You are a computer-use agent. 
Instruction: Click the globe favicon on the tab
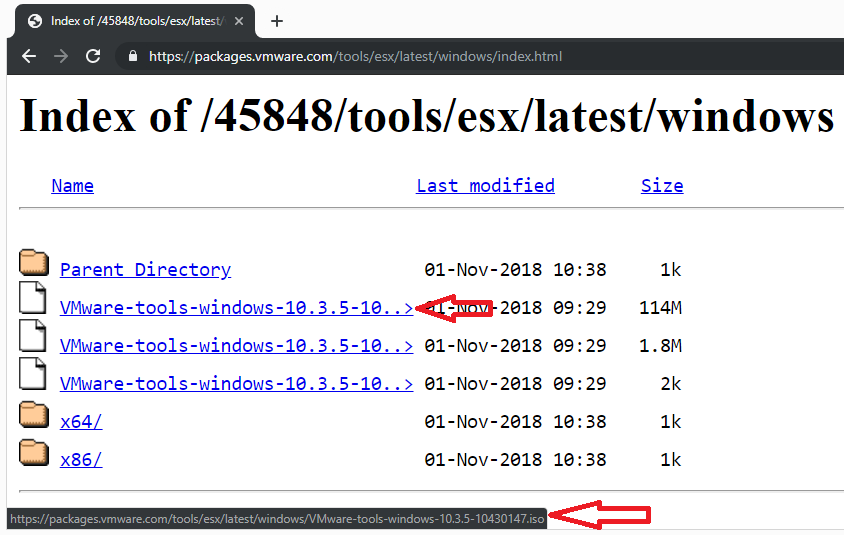click(35, 21)
